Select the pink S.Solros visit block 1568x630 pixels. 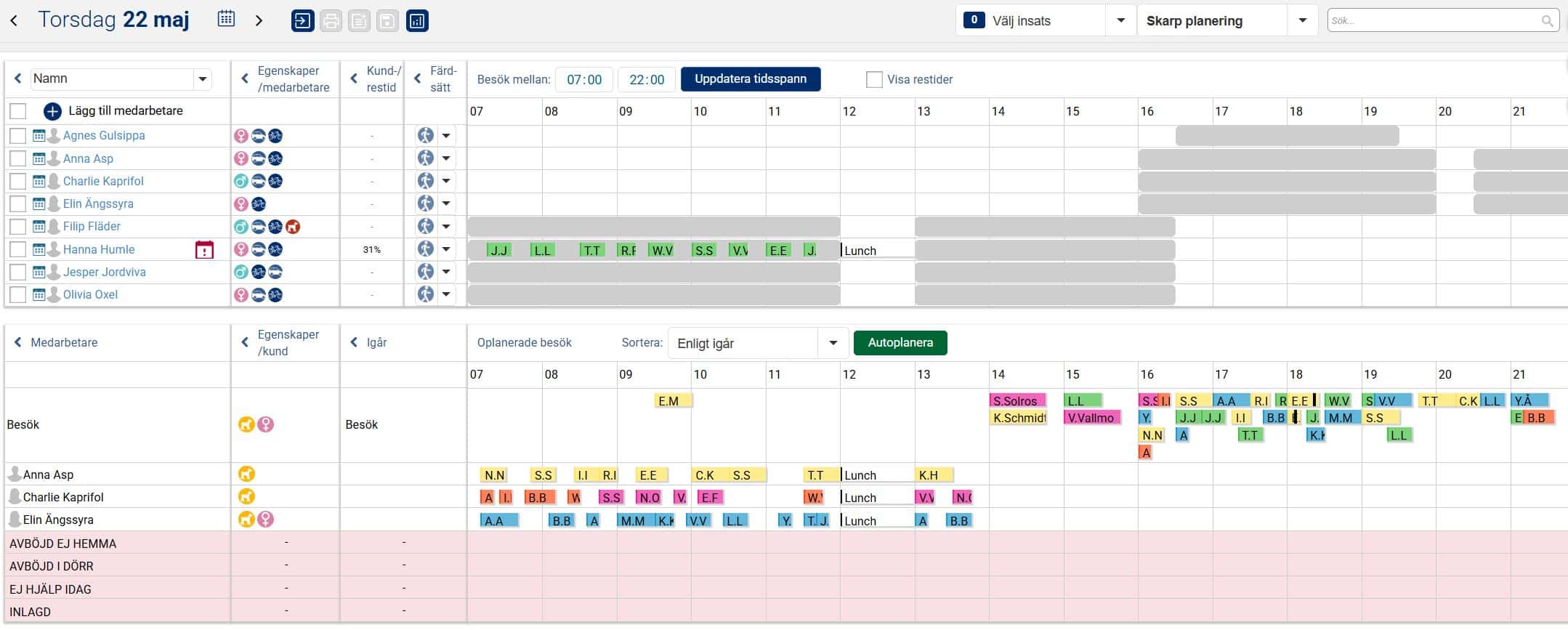click(x=1017, y=400)
